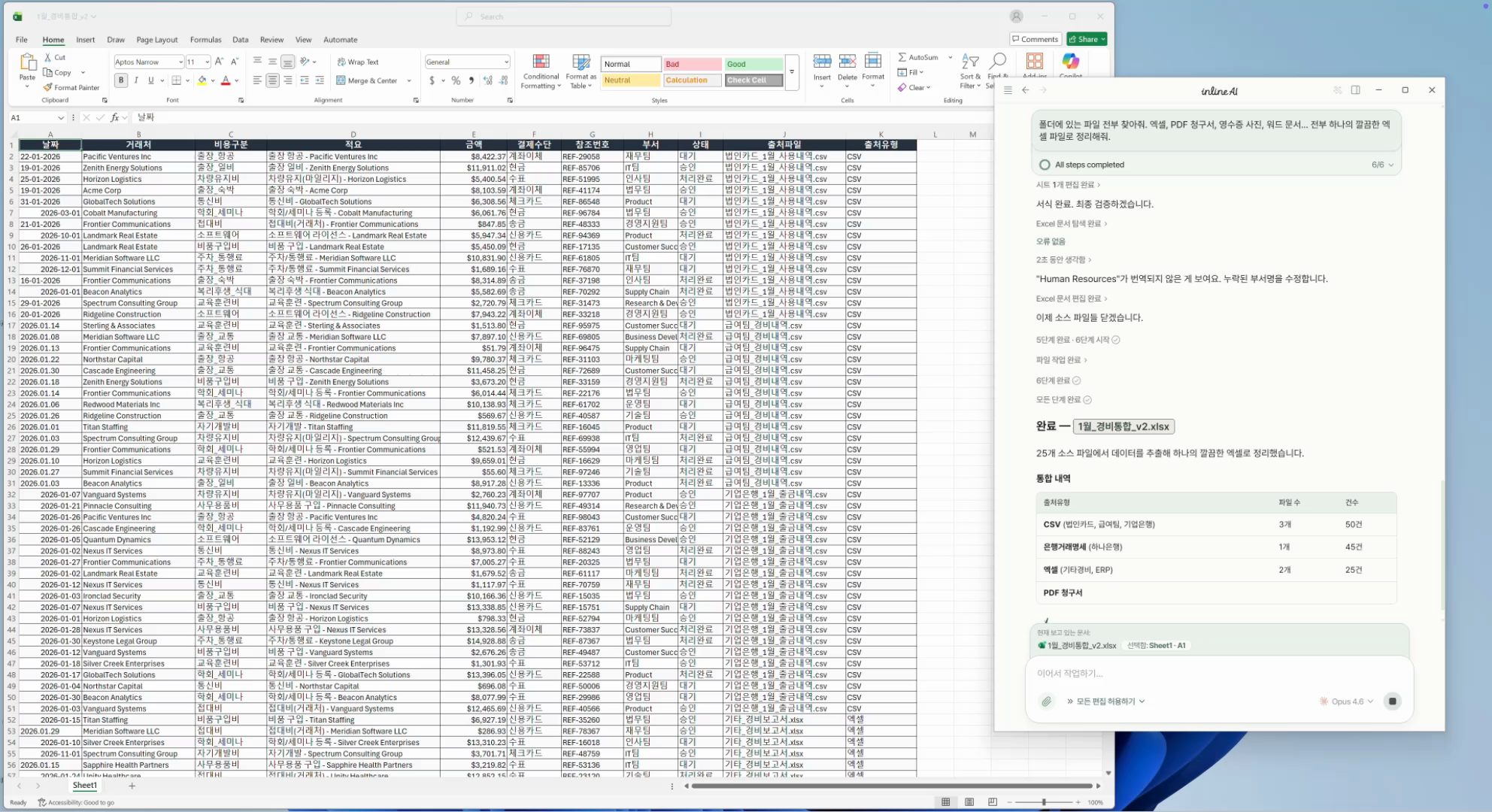1492x812 pixels.
Task: Open the Aptos Narrow font dropdown
Action: (180, 62)
